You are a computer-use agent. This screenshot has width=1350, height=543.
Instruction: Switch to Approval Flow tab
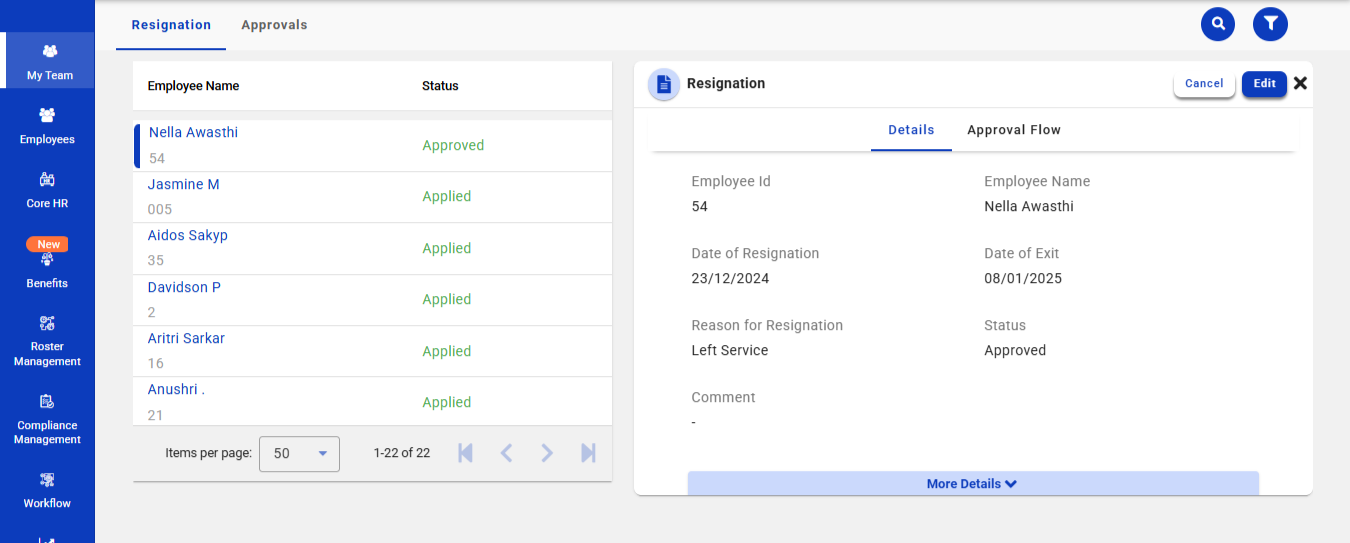[x=1013, y=130]
